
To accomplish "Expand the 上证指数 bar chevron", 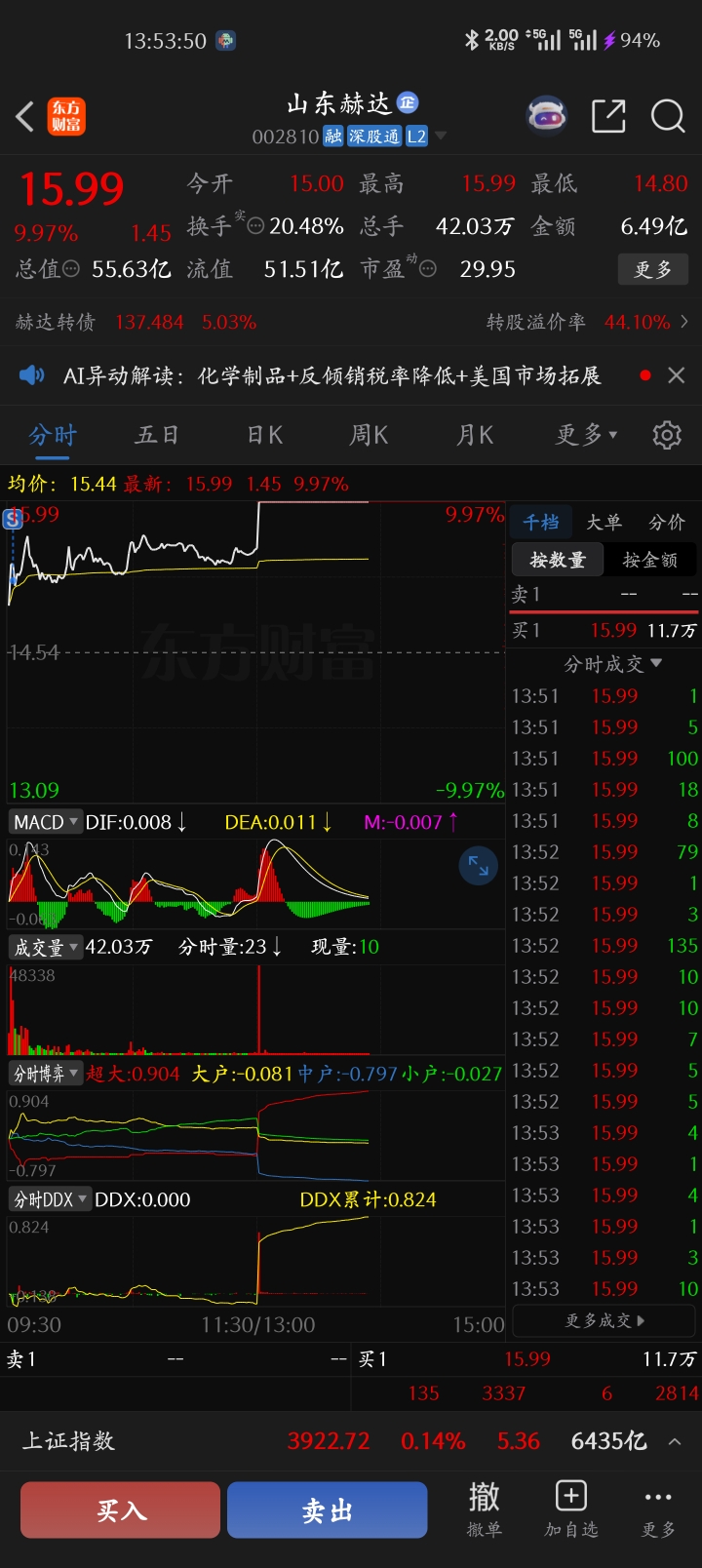I will (675, 1441).
